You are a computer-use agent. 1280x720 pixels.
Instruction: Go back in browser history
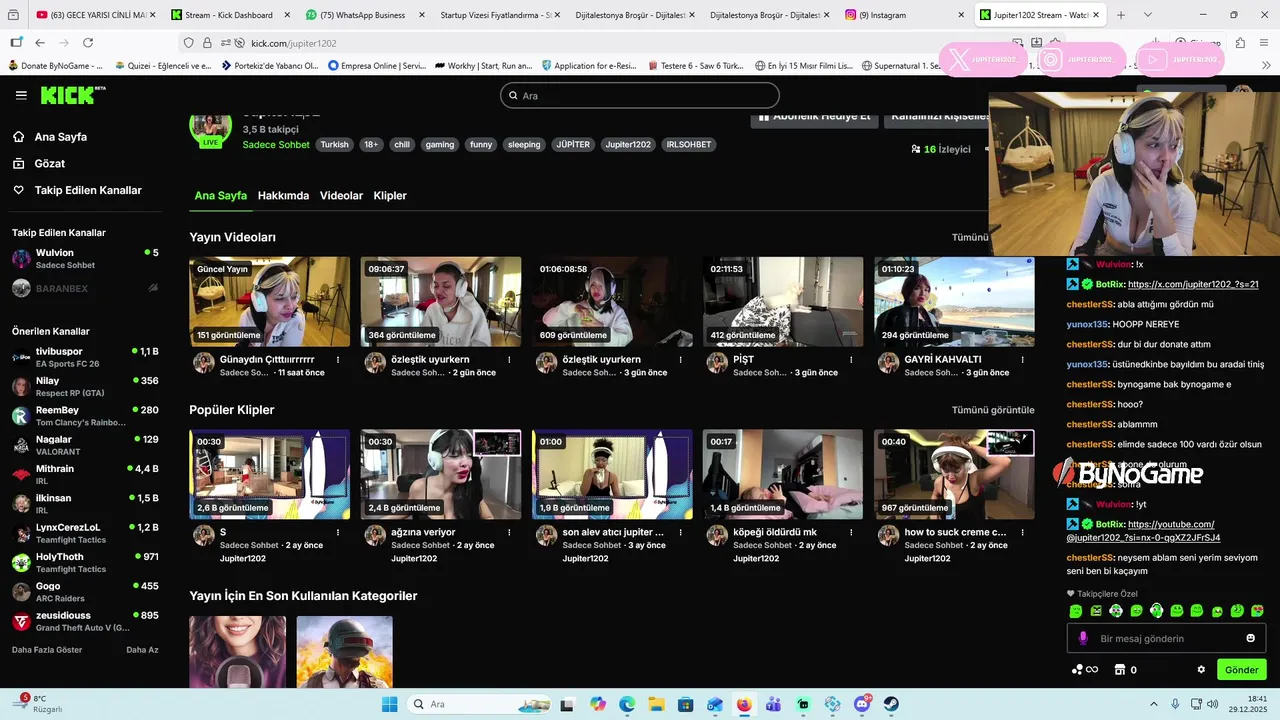(x=40, y=43)
